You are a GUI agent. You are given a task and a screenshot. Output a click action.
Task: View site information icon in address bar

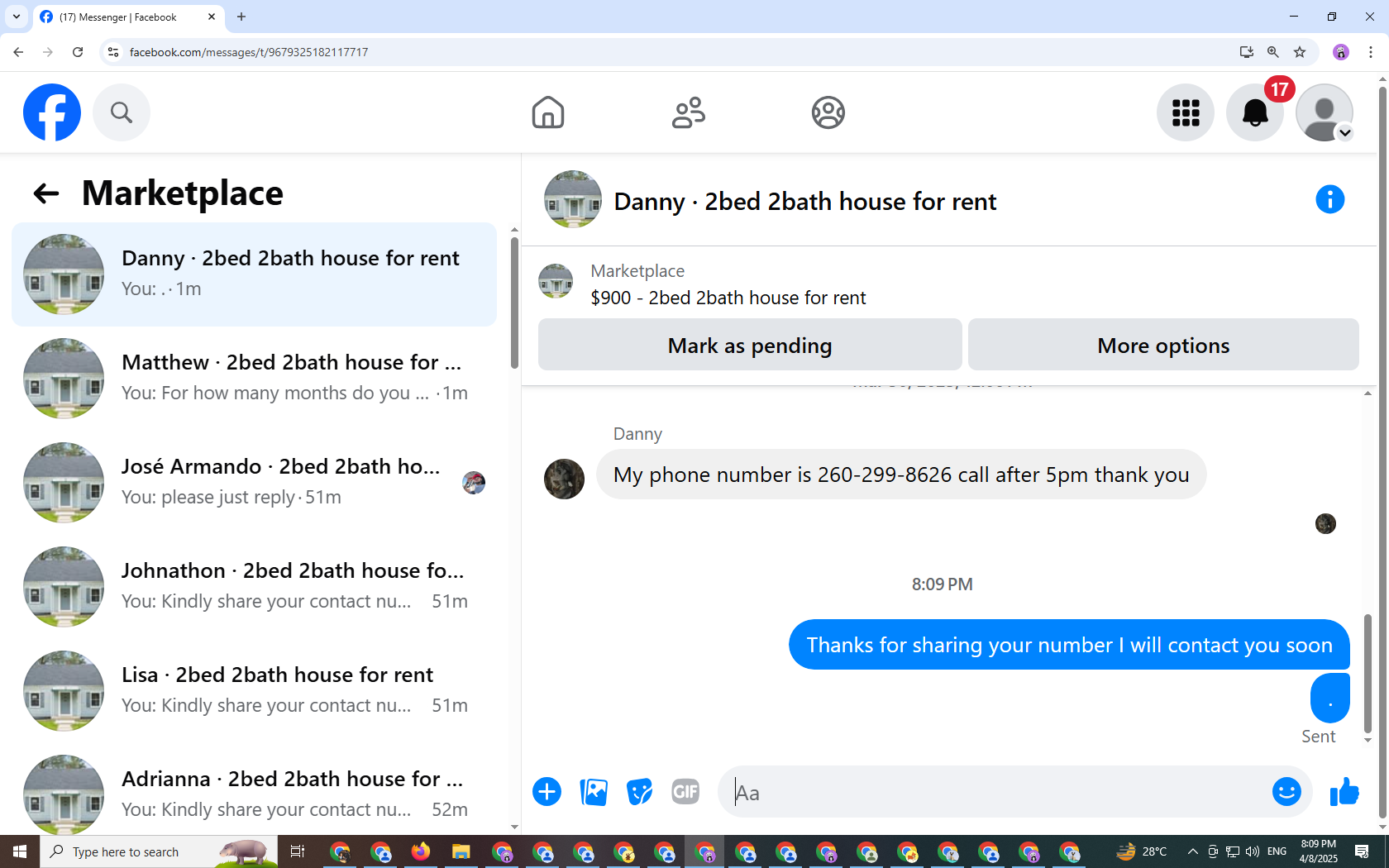113,52
